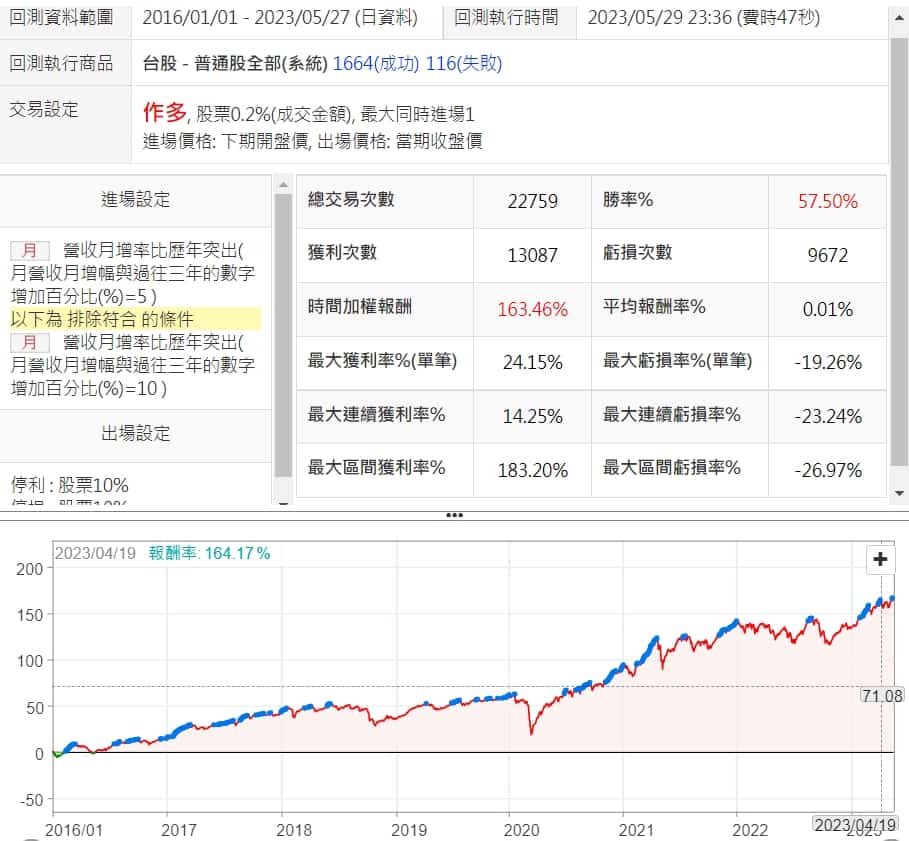Click the yellow 排除符合 condition highlight
The image size is (909, 841).
click(134, 319)
